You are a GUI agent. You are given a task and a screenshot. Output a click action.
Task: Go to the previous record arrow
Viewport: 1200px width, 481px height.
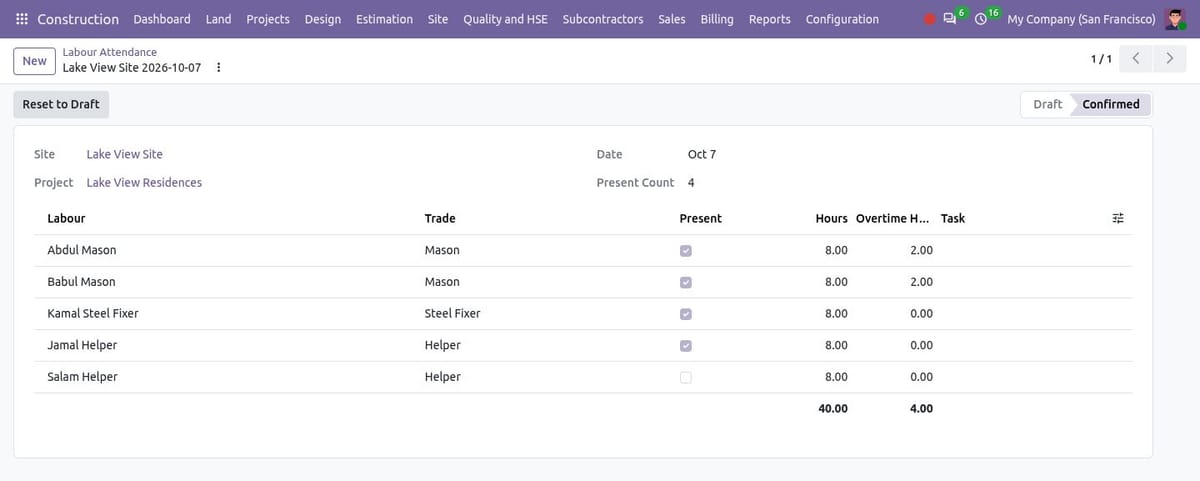pyautogui.click(x=1136, y=59)
